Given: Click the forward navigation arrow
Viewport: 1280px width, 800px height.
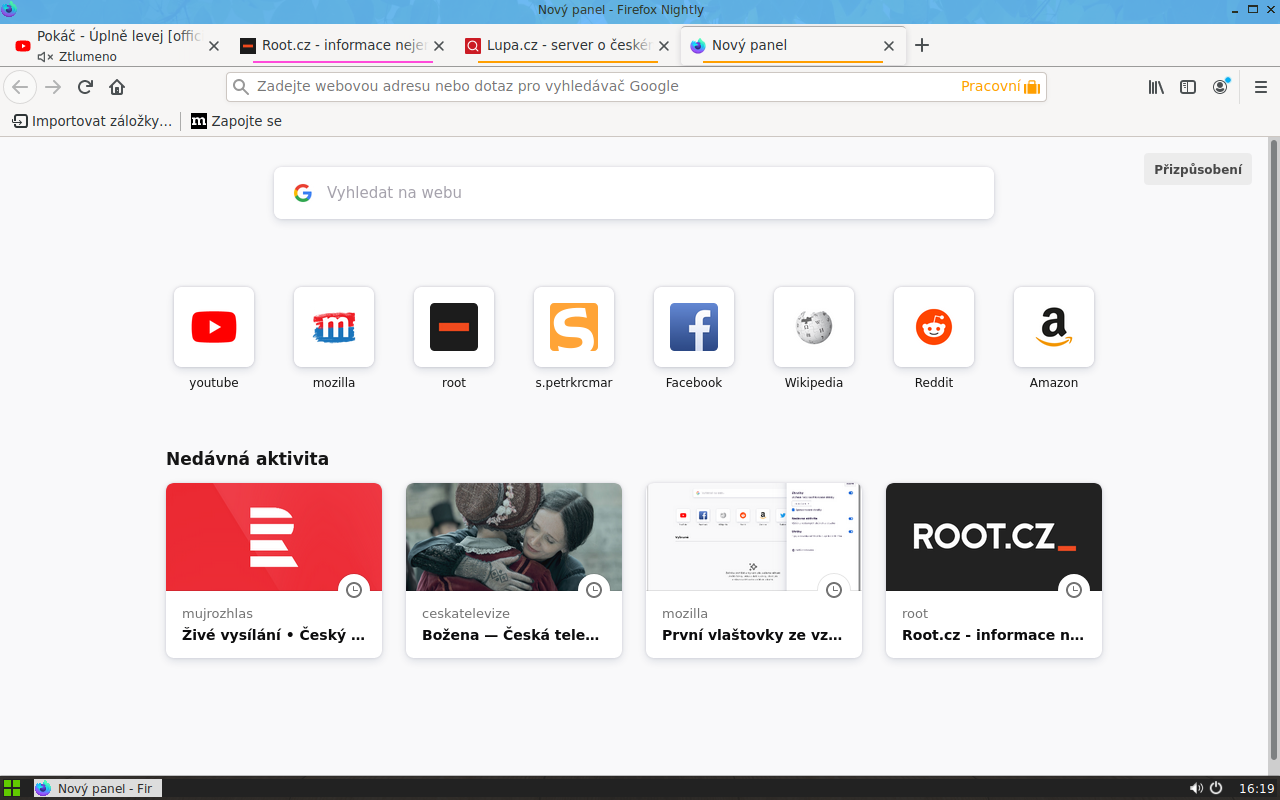Looking at the screenshot, I should [53, 87].
